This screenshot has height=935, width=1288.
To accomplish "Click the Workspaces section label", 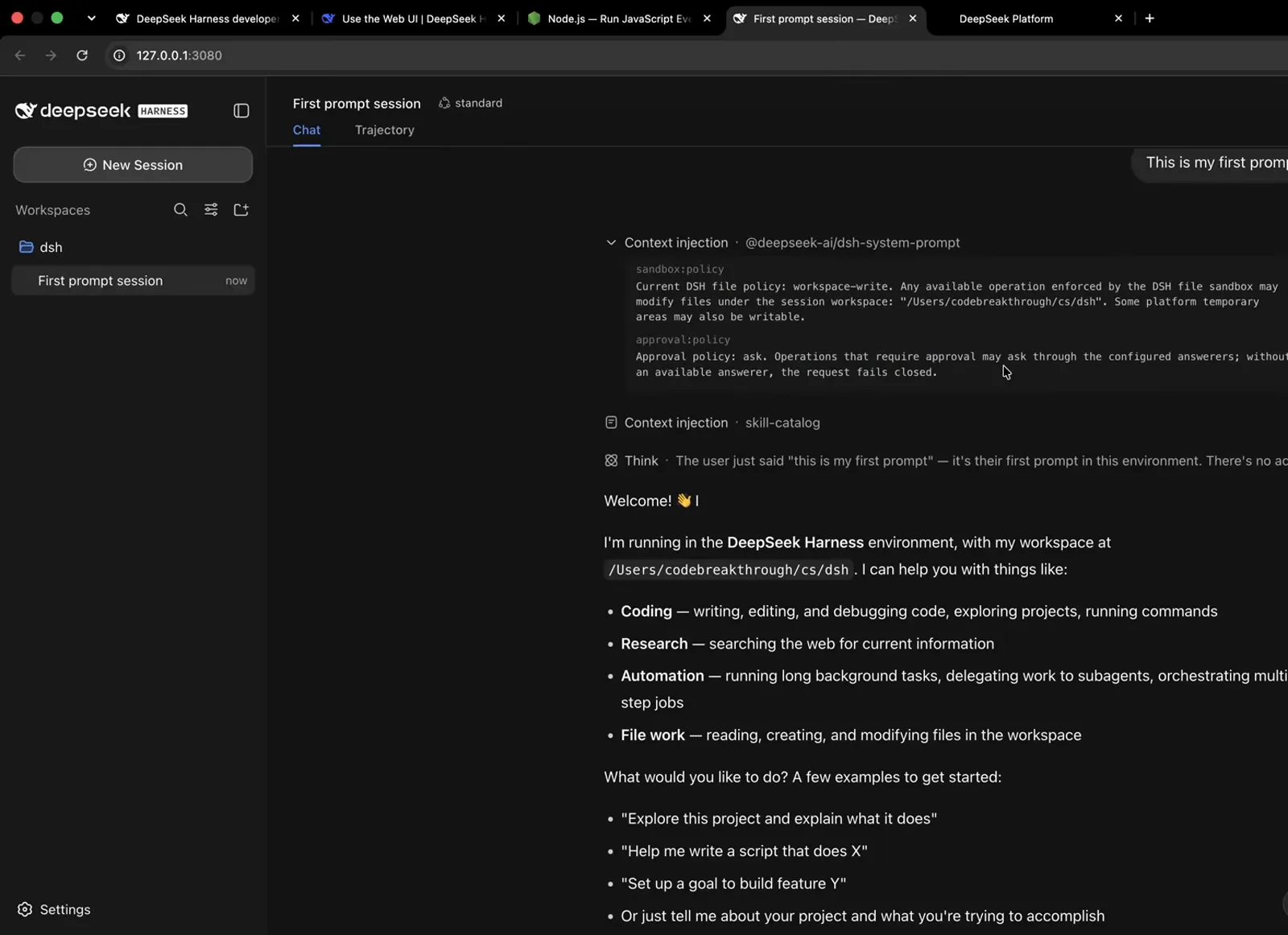I will click(x=53, y=210).
